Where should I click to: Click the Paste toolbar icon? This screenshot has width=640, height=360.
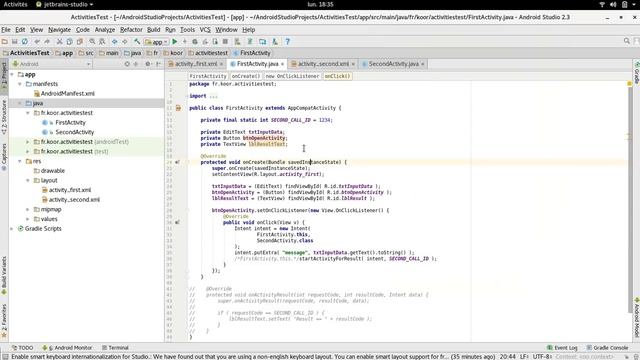pyautogui.click(x=80, y=42)
